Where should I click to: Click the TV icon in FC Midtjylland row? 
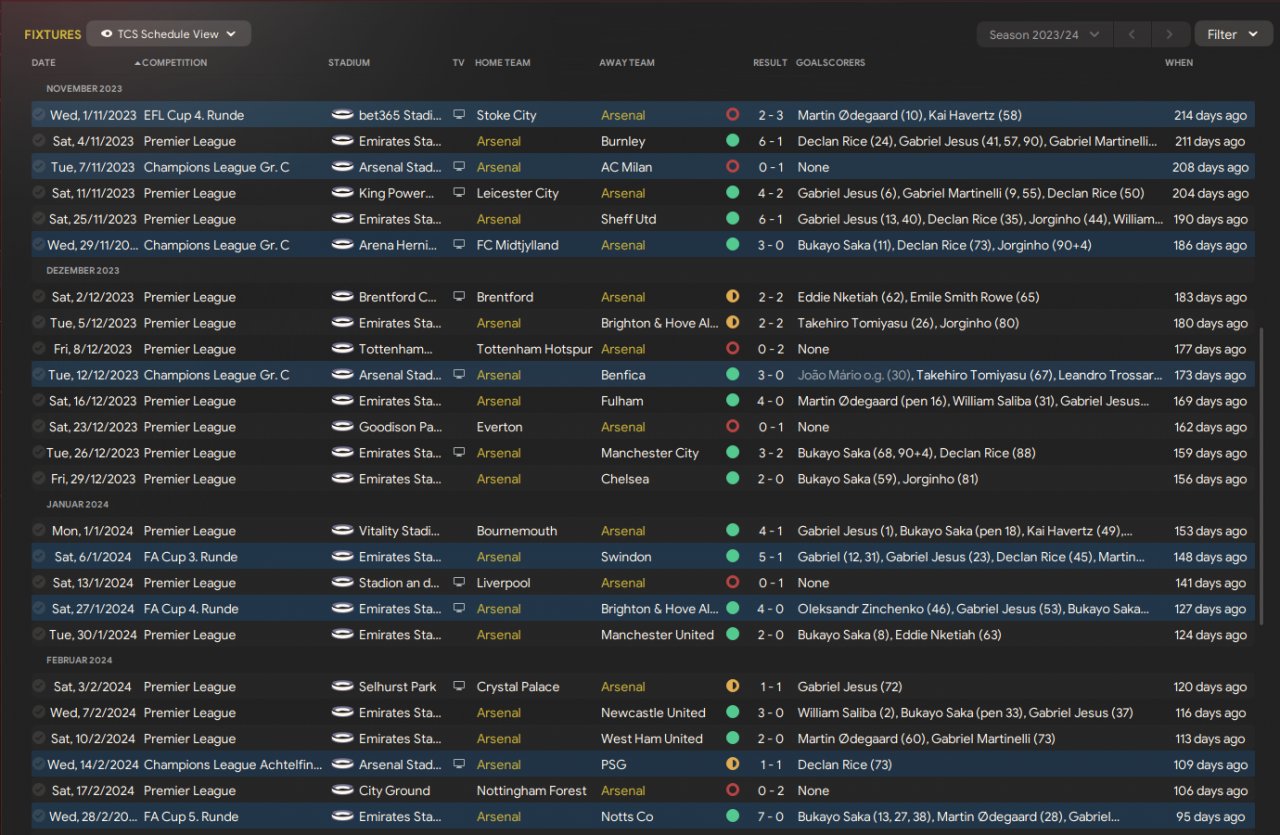(x=459, y=245)
